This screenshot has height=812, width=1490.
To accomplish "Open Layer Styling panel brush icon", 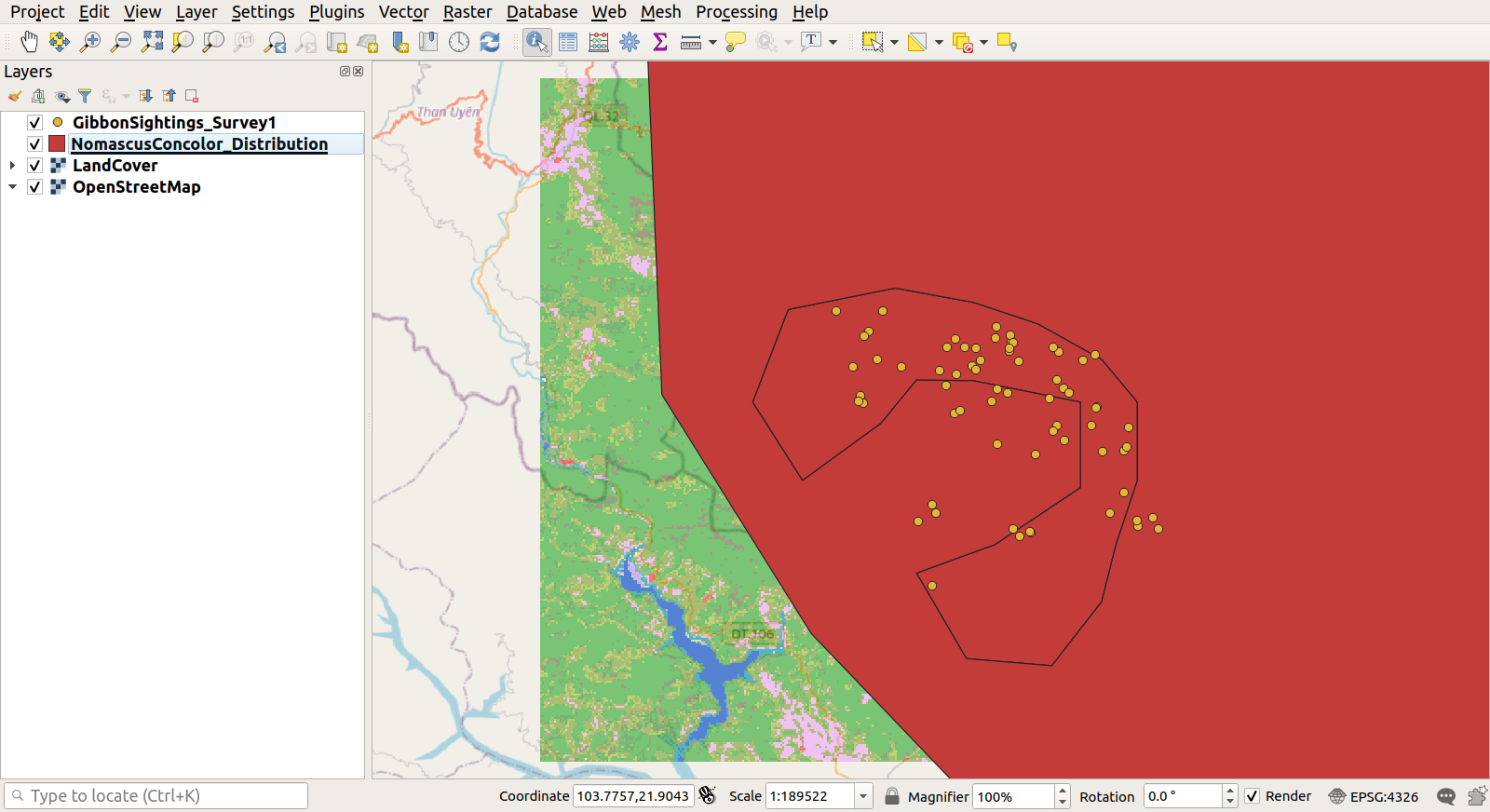I will 15,96.
